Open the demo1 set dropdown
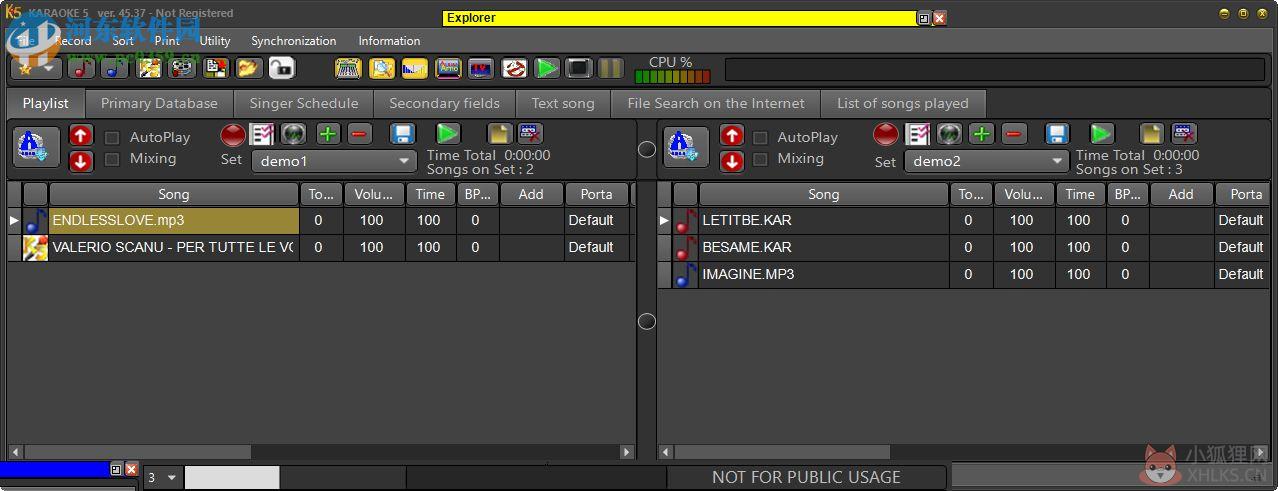The image size is (1278, 491). (334, 161)
